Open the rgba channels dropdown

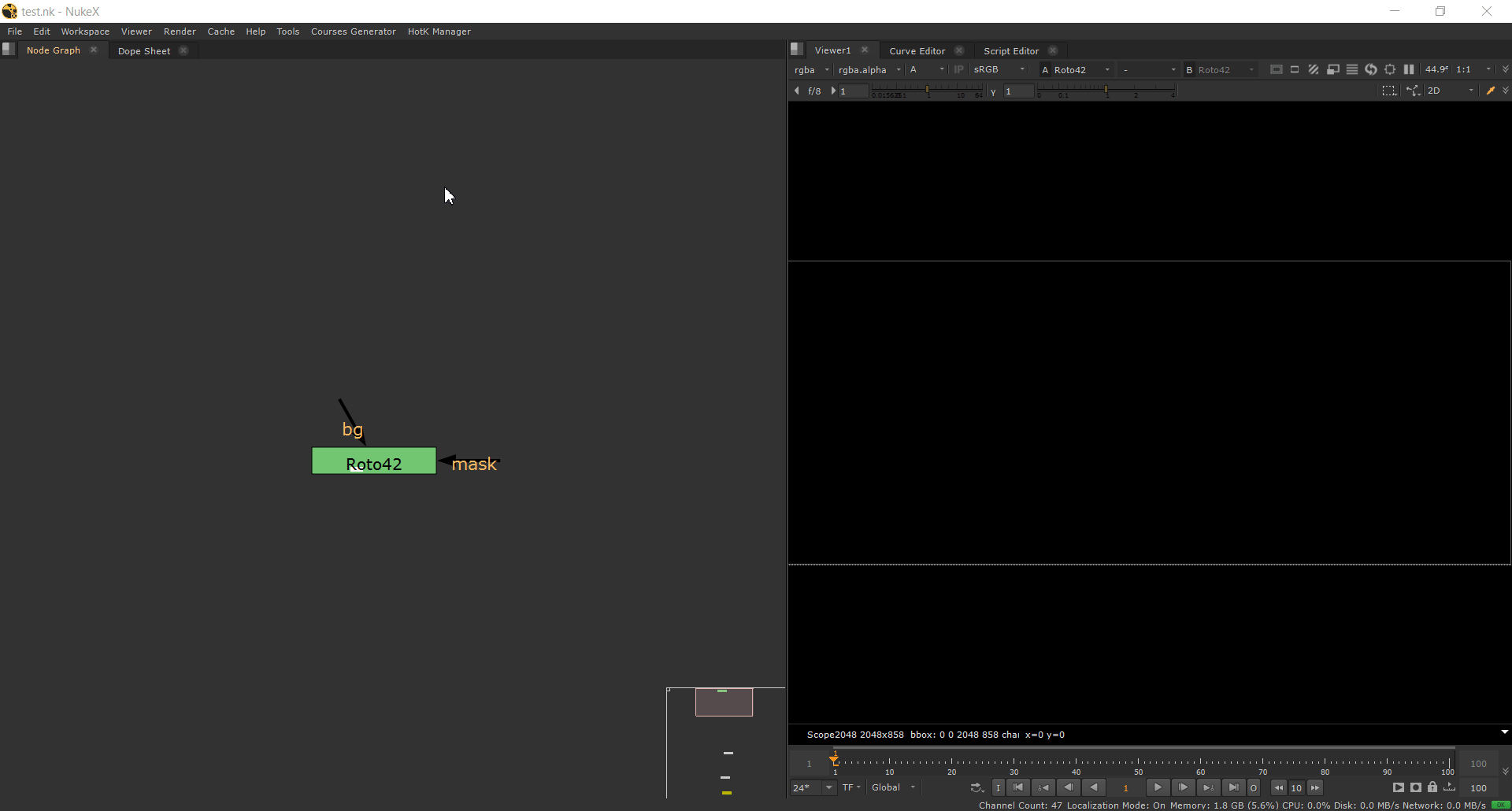811,69
